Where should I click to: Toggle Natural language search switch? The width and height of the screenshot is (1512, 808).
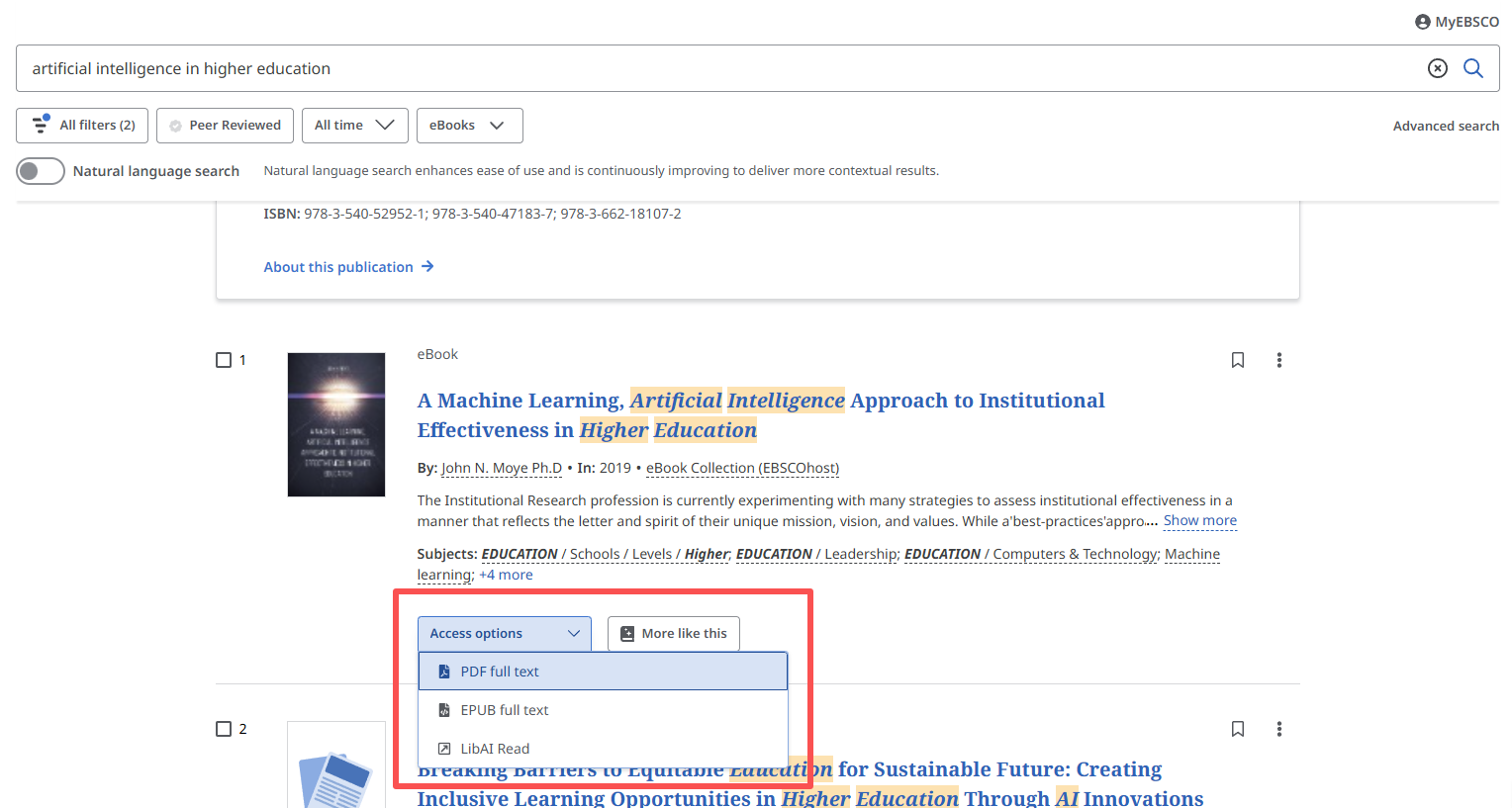(41, 171)
